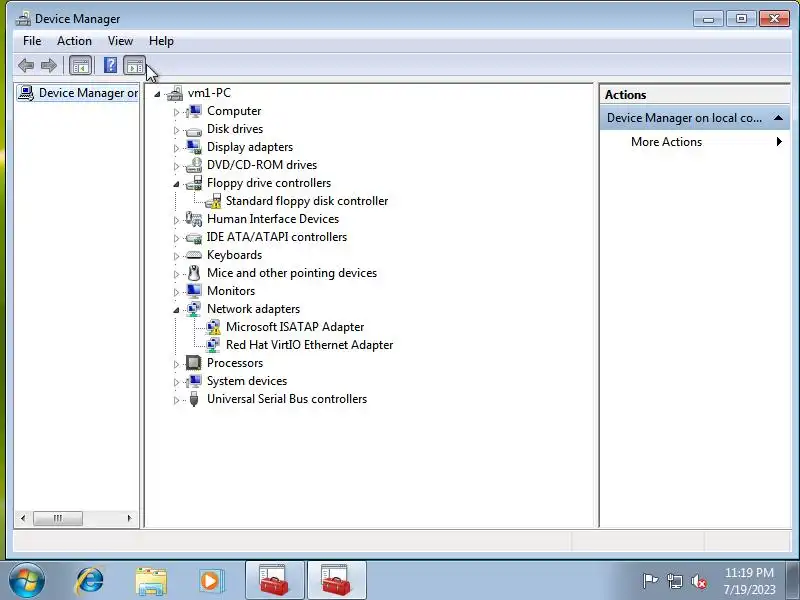Collapse the Device Manager on local computer actions header
This screenshot has height=600, width=800.
(778, 118)
